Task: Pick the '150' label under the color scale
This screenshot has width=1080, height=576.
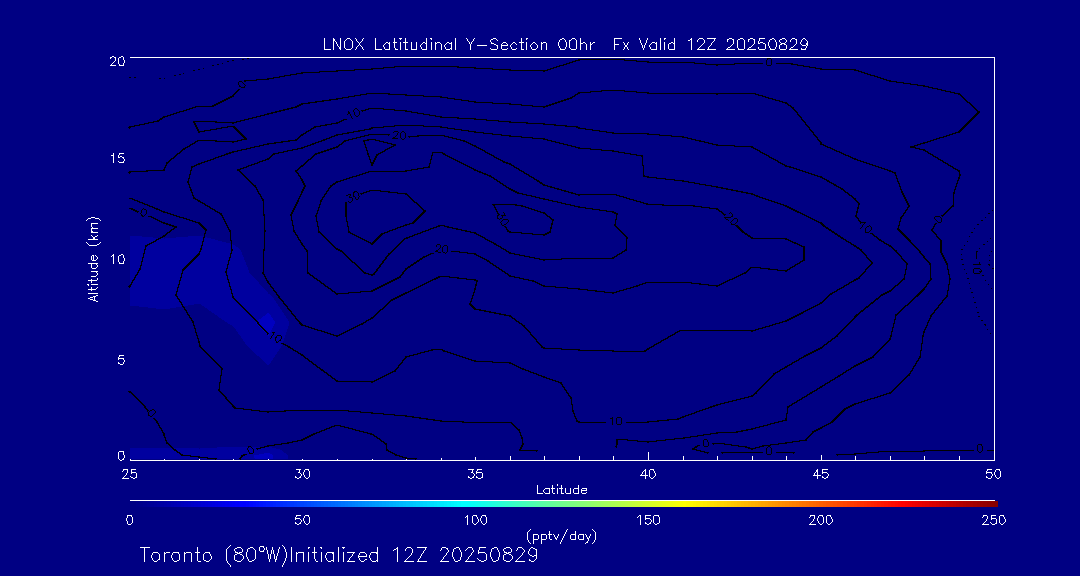Action: click(x=648, y=520)
